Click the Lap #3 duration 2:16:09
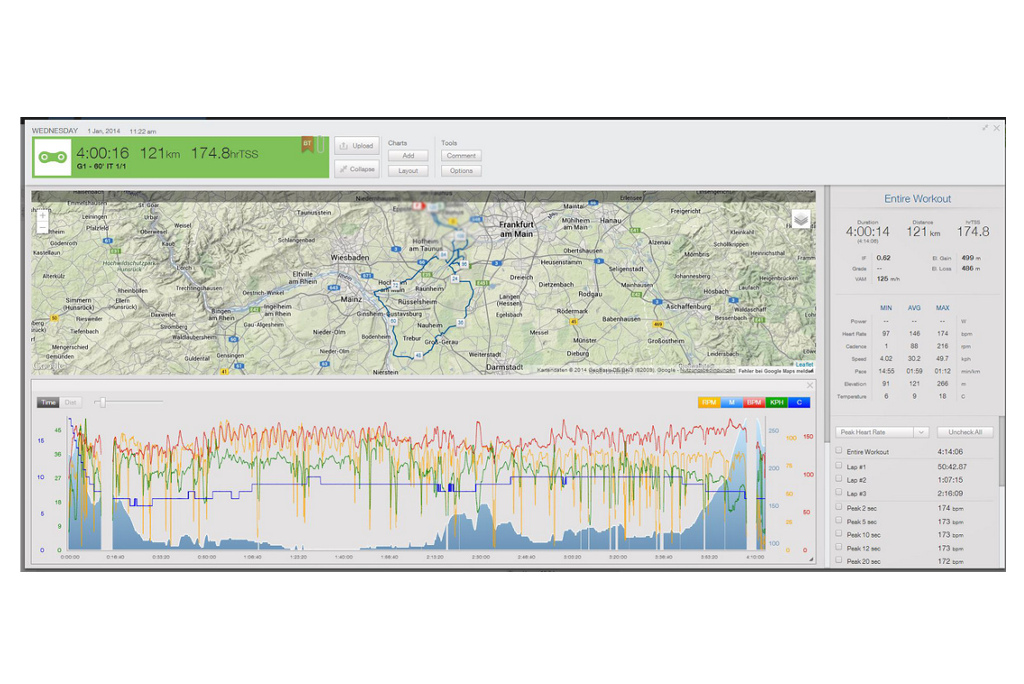Viewport: 1024px width, 684px height. pyautogui.click(x=950, y=493)
